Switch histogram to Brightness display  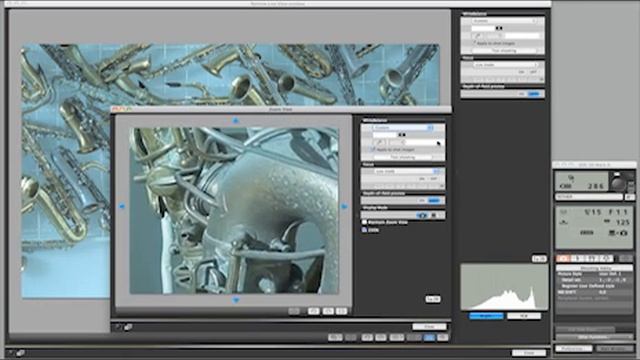[486, 316]
